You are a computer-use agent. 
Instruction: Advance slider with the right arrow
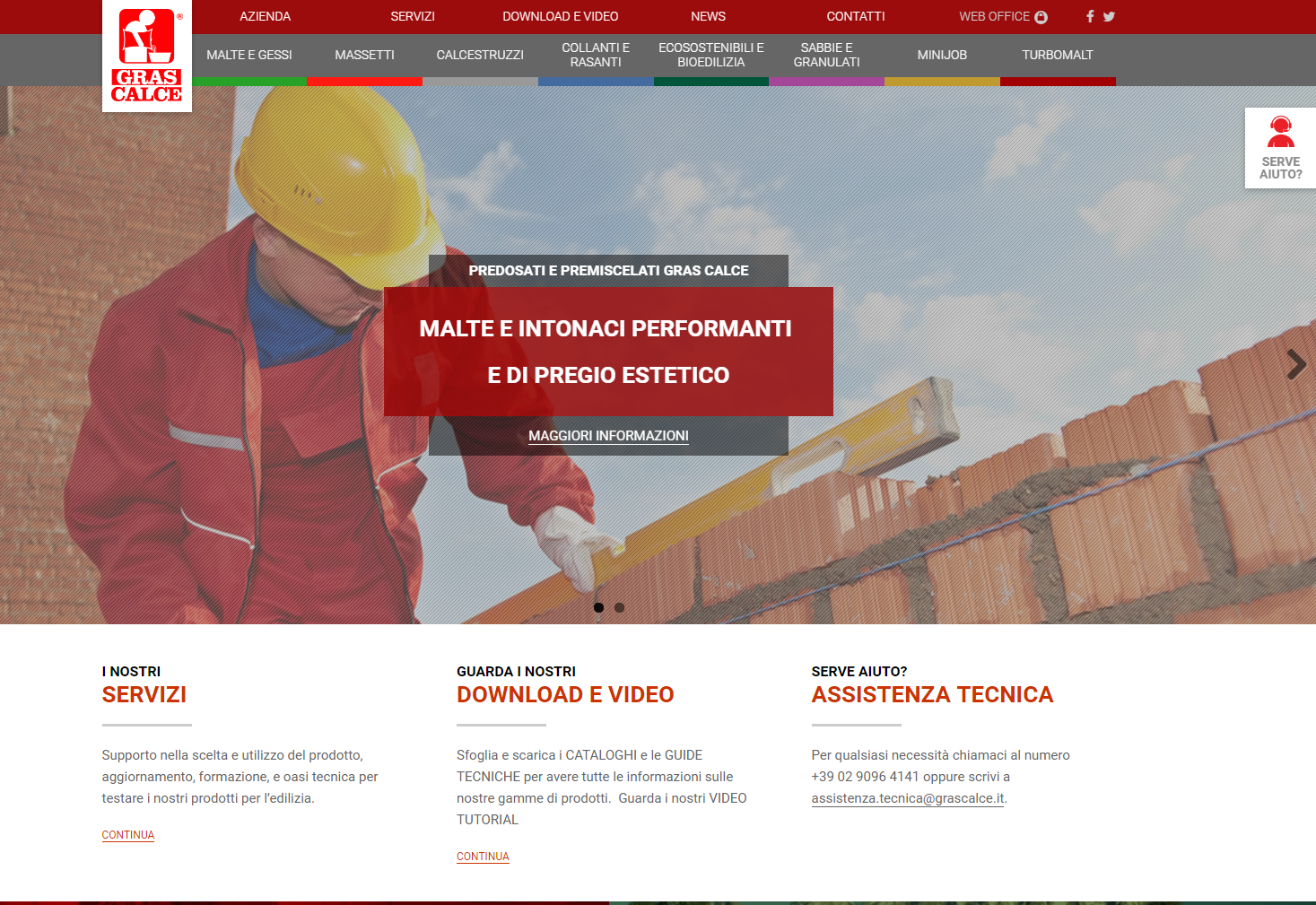[1295, 364]
